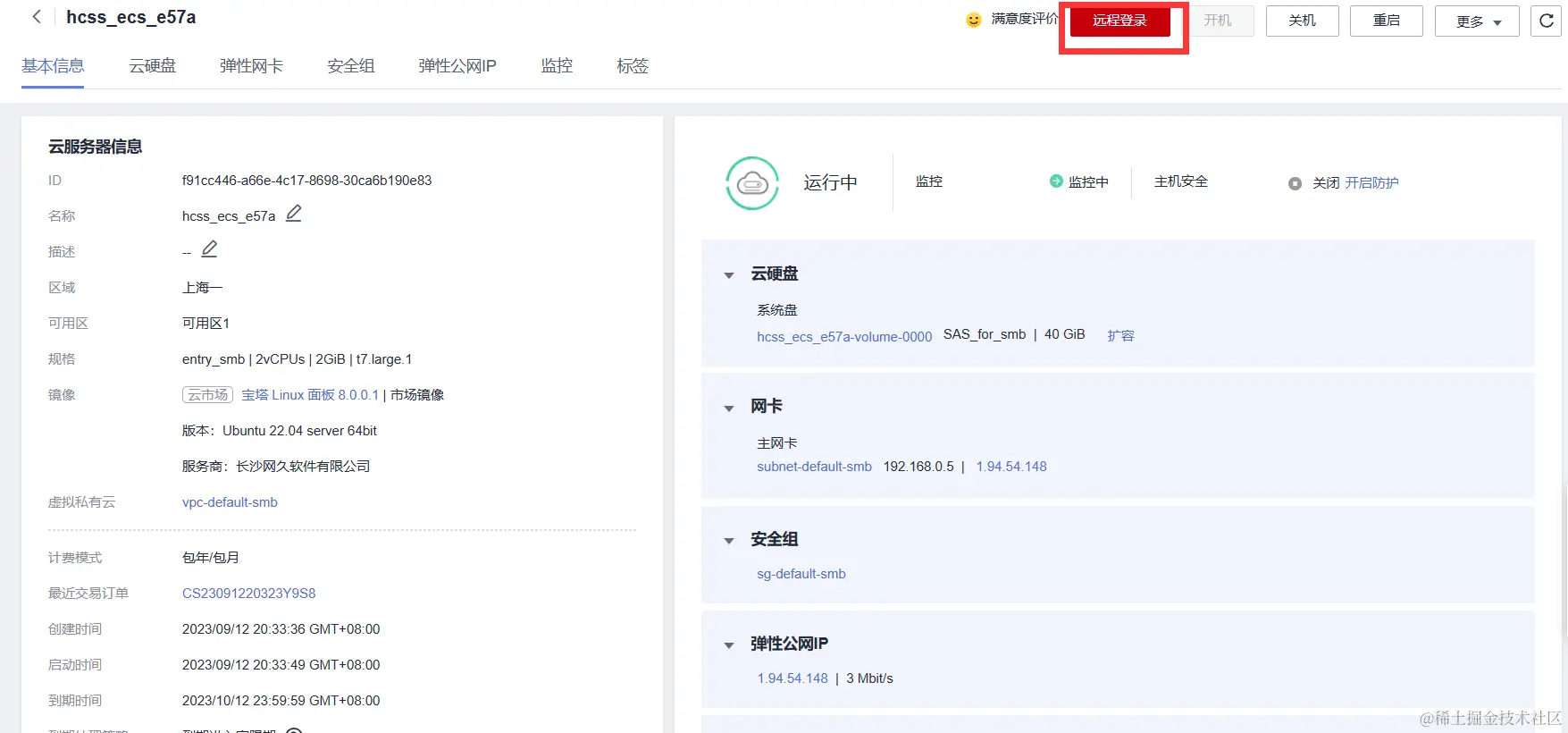Click the vendor text 长沙网久软件有限公司
The height and width of the screenshot is (733, 1568).
click(303, 467)
